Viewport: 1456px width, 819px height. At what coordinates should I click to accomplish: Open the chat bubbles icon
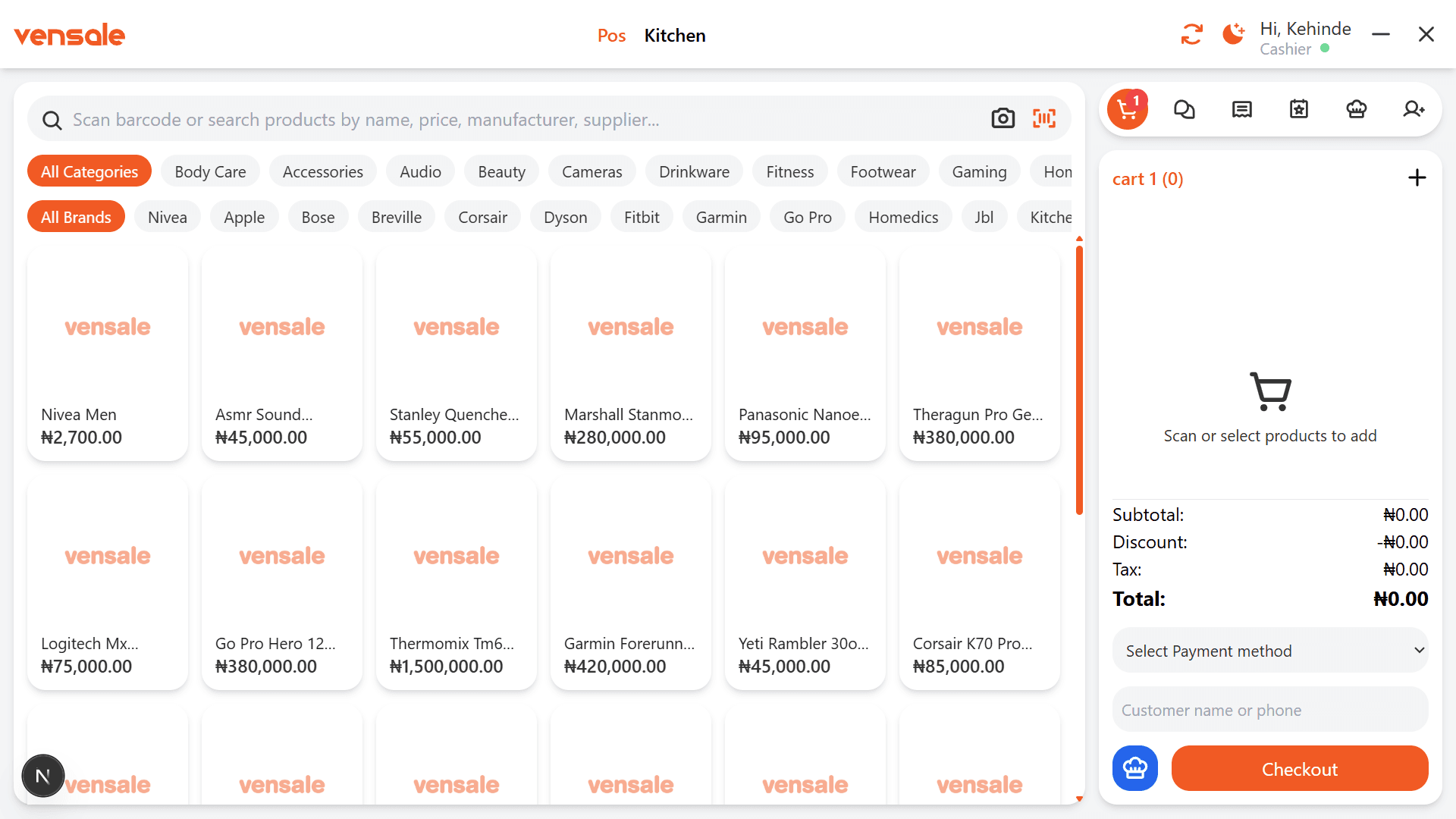pyautogui.click(x=1185, y=109)
